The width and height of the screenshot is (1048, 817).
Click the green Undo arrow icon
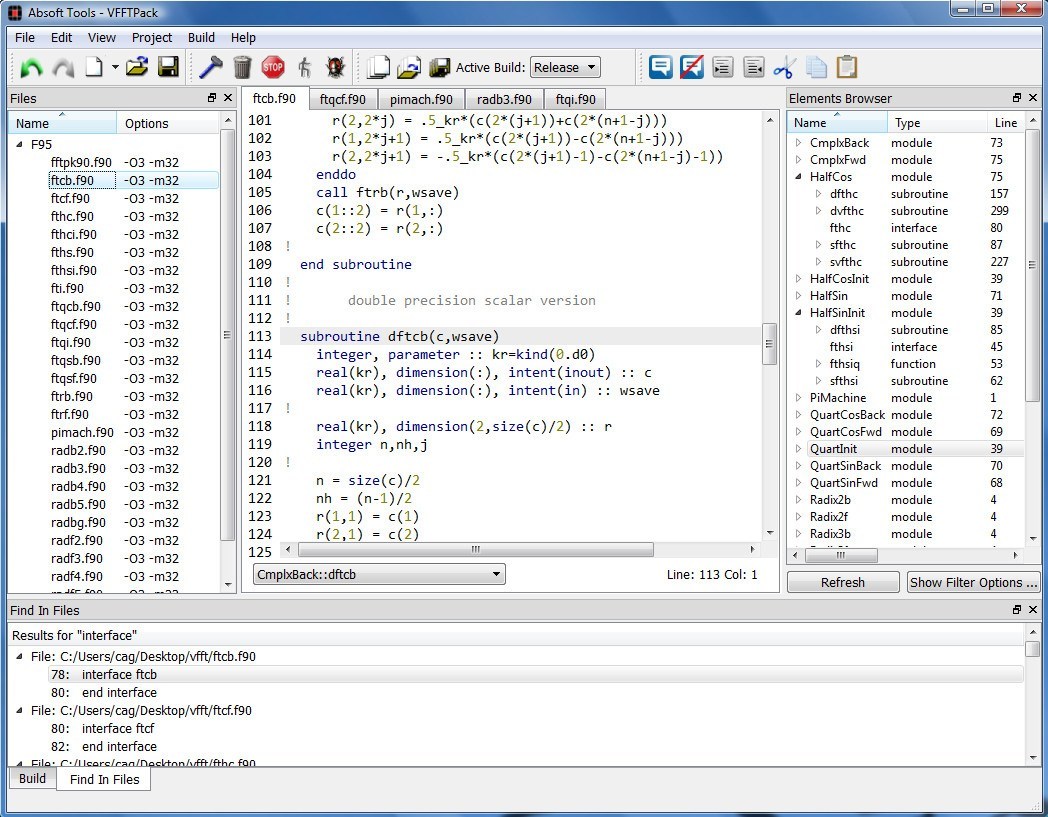31,68
